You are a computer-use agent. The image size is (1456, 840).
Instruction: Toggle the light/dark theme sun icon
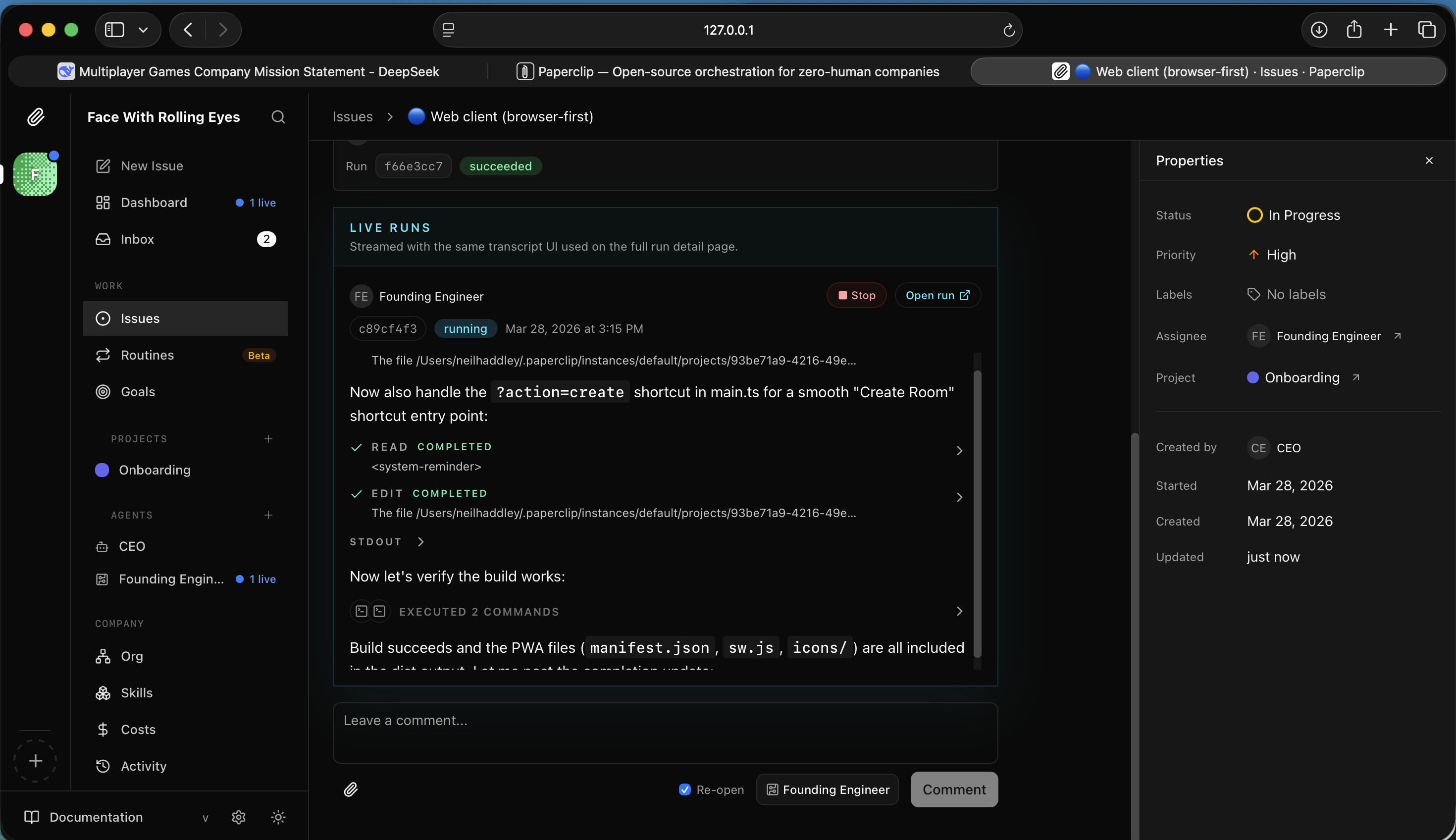(278, 817)
